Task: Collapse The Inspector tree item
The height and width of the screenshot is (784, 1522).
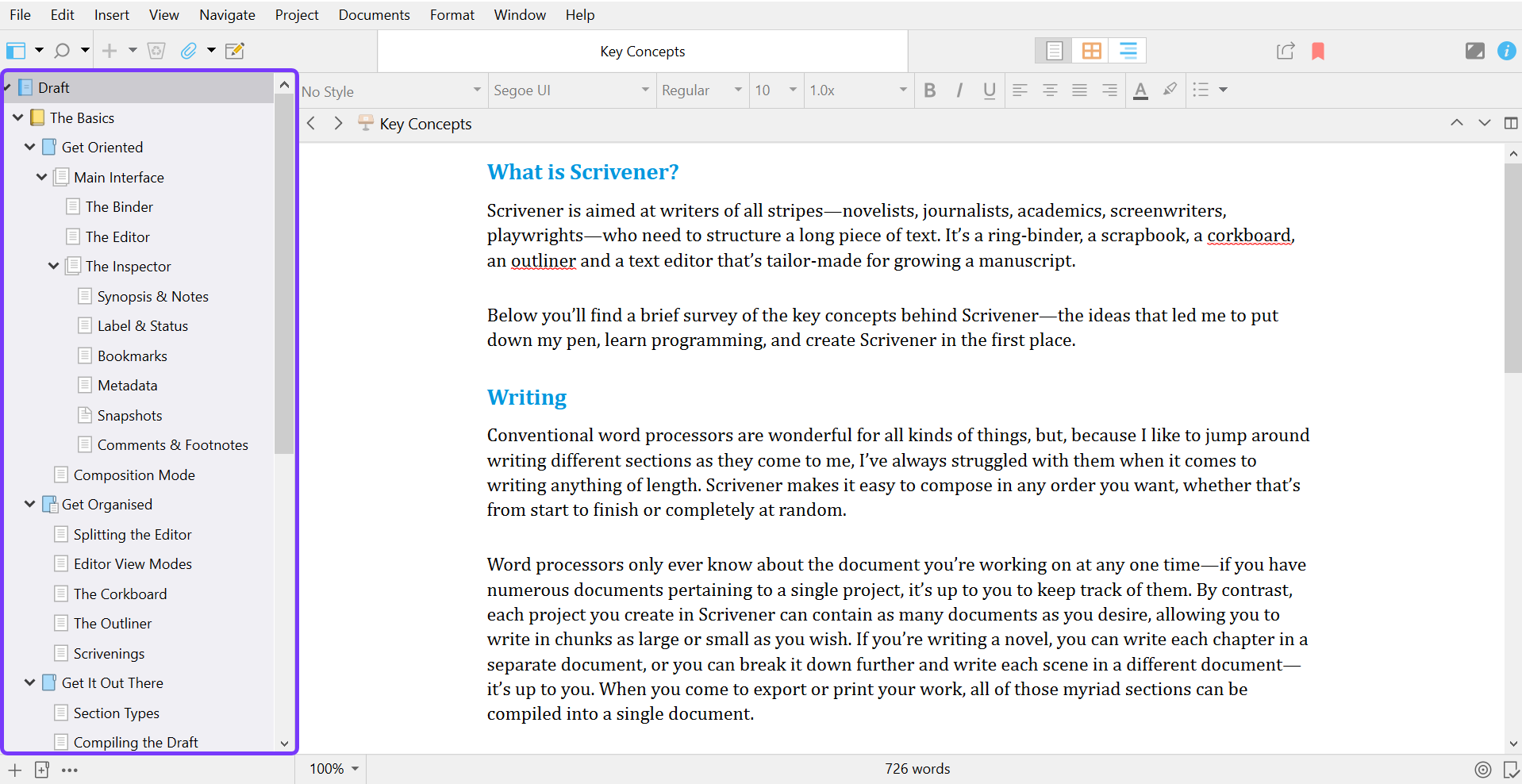Action: point(53,267)
